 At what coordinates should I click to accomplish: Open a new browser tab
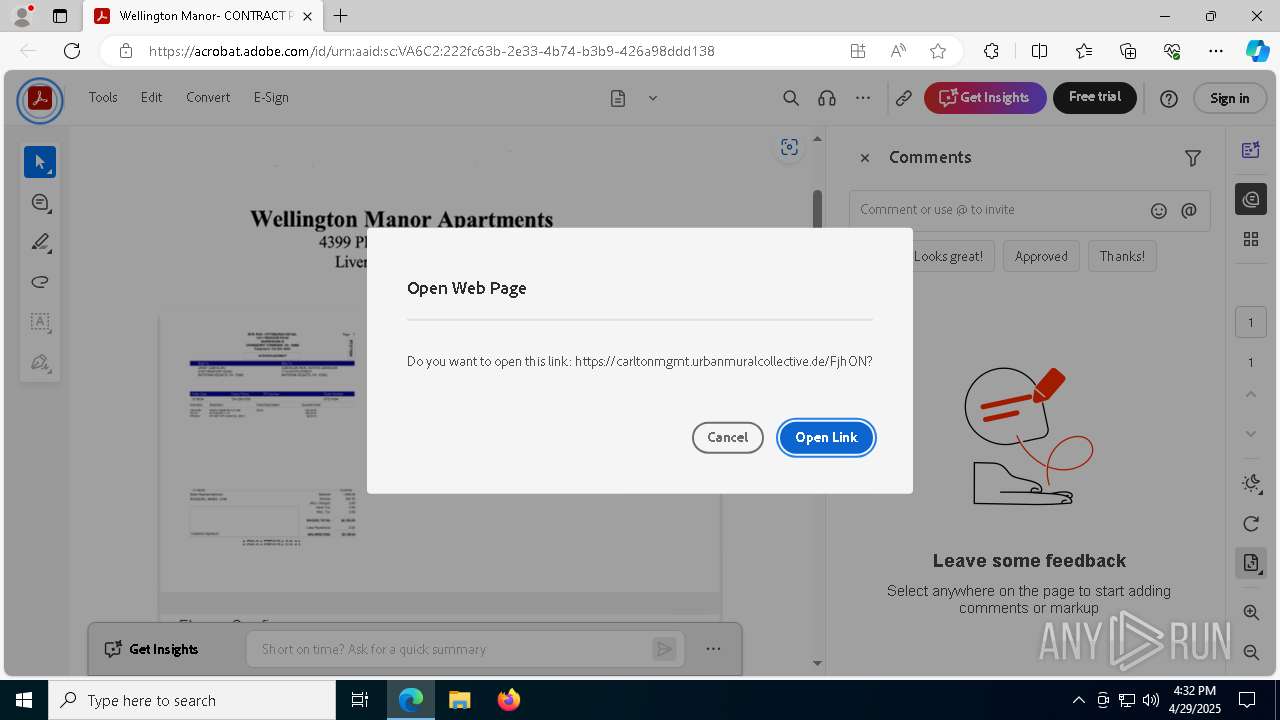[x=341, y=16]
